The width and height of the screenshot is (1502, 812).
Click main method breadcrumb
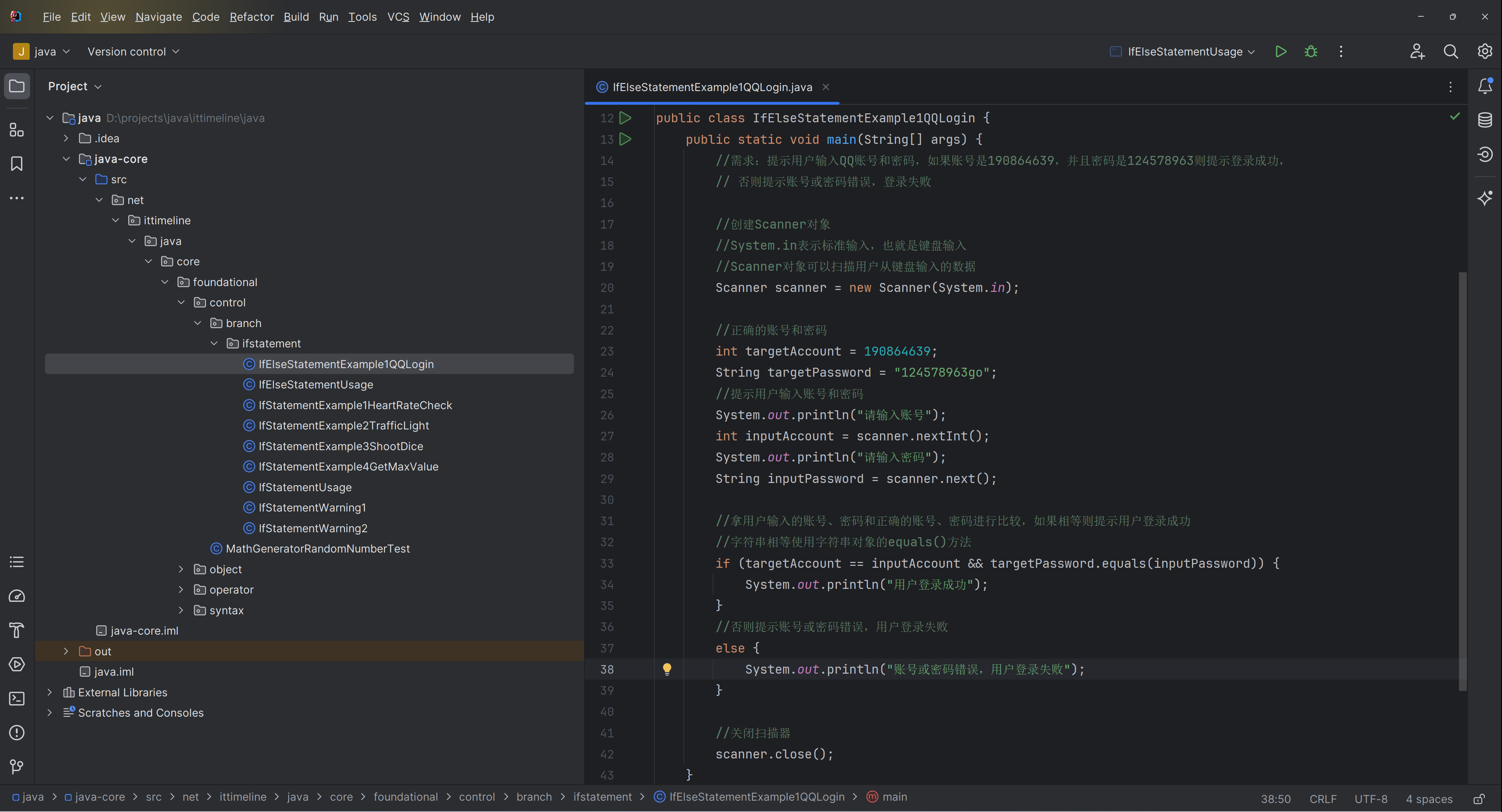(x=887, y=797)
